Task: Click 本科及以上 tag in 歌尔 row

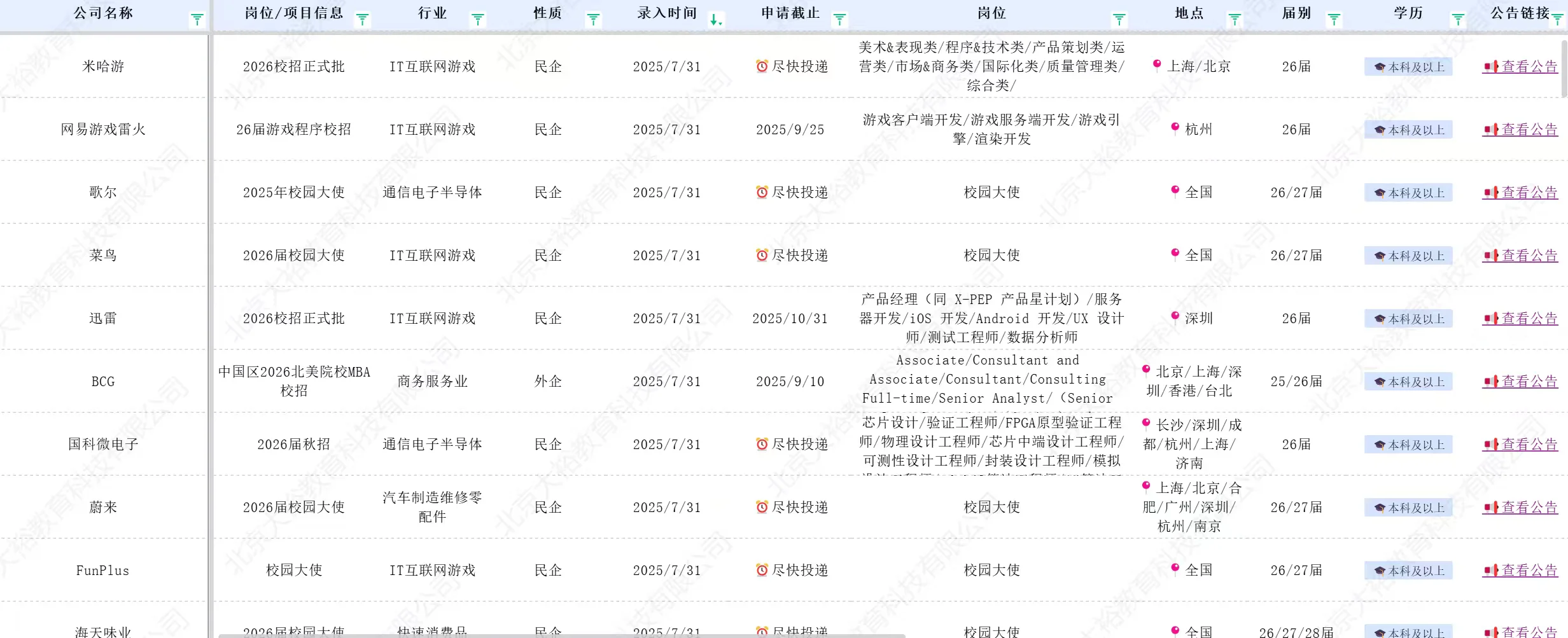Action: coord(1408,193)
